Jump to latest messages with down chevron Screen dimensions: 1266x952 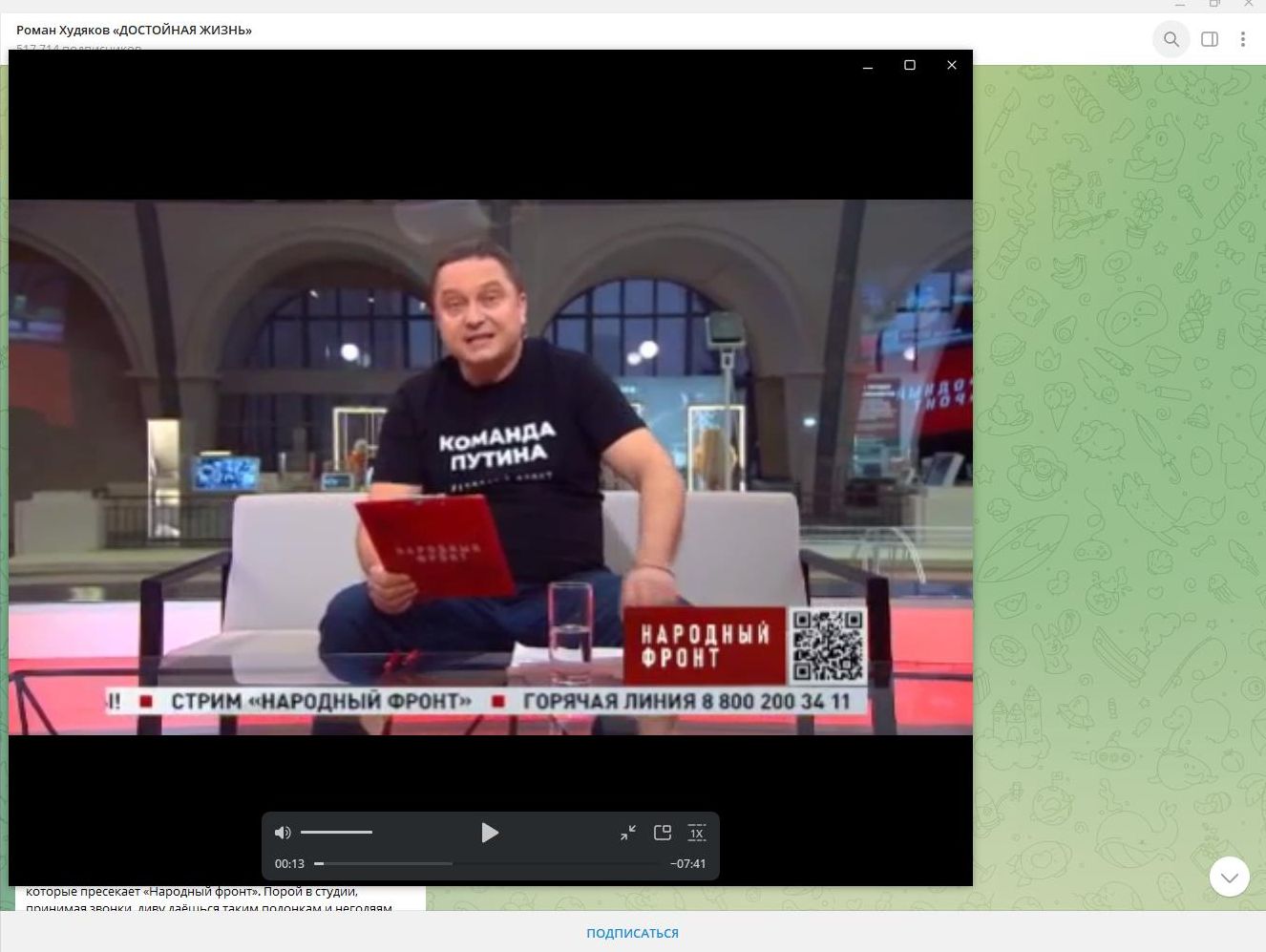[1229, 877]
